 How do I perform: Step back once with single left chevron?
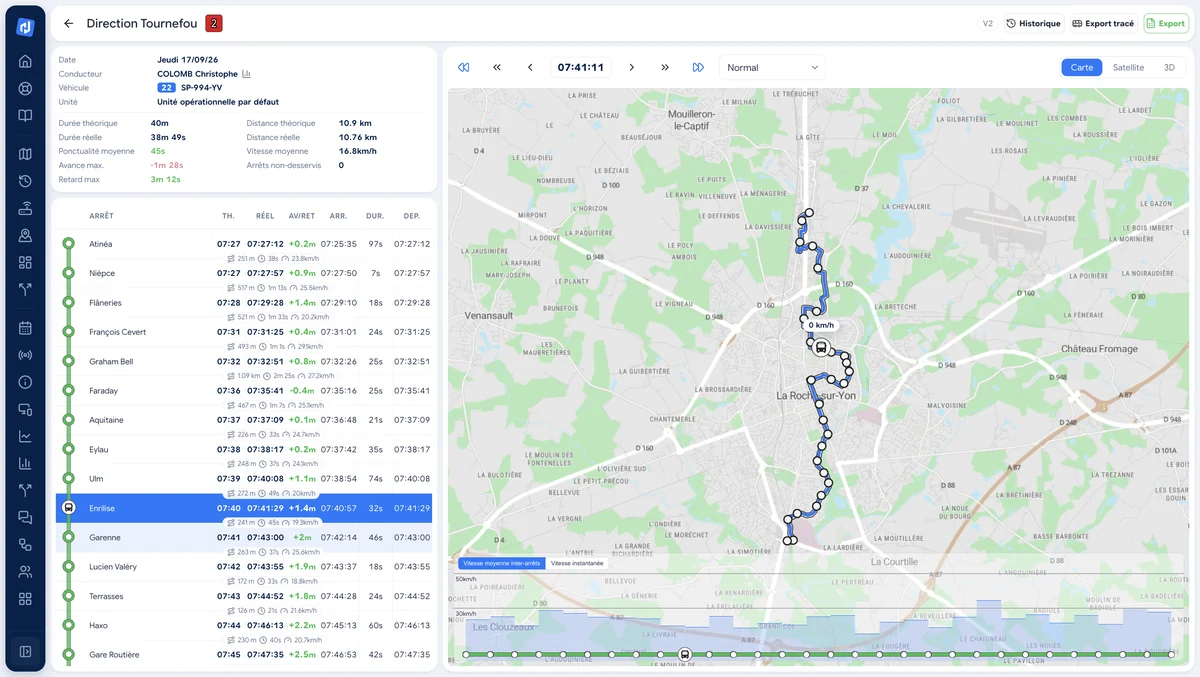point(530,67)
